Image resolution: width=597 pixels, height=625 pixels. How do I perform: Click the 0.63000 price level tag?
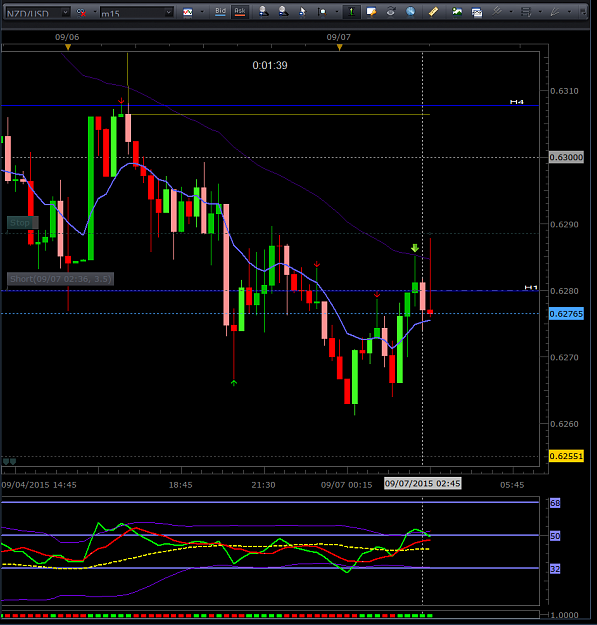(566, 157)
